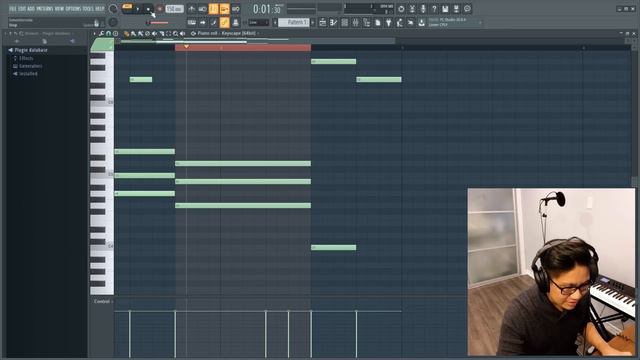Image resolution: width=640 pixels, height=360 pixels.
Task: Show the playlist window icon
Action: click(322, 23)
